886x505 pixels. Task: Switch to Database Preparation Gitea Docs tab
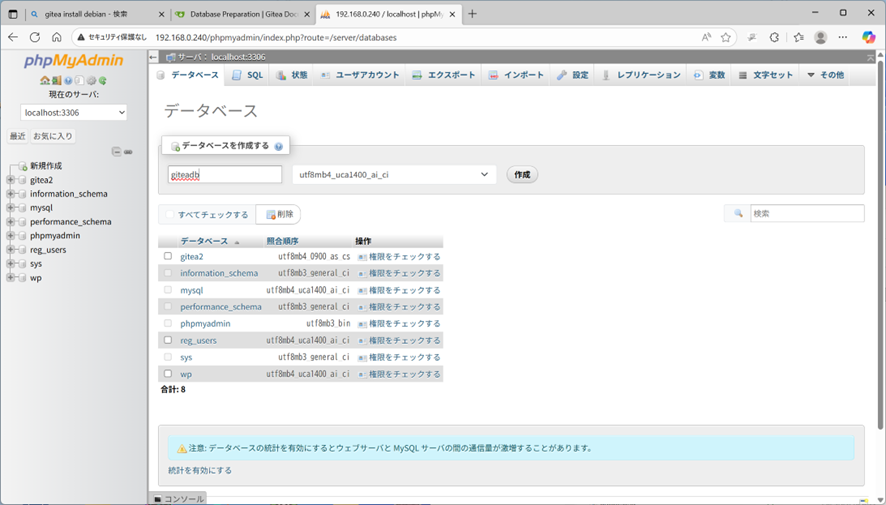[x=244, y=14]
